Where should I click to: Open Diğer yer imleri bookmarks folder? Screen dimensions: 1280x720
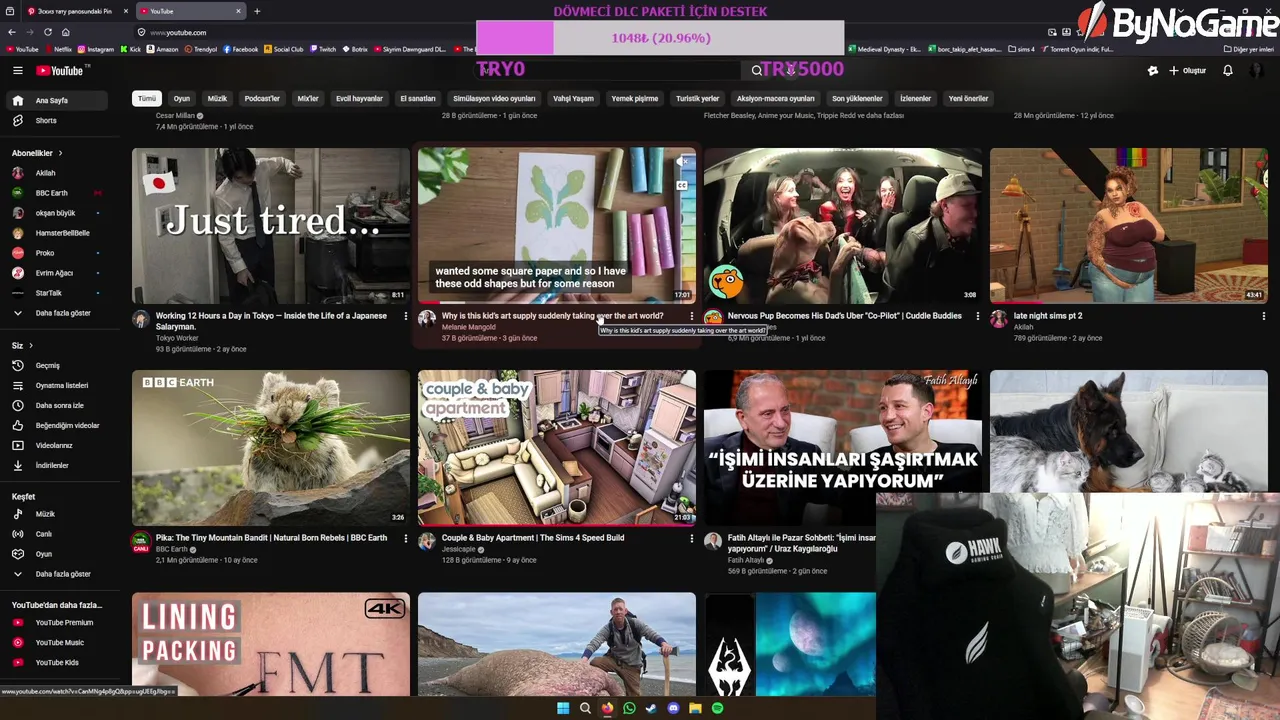pos(1249,49)
